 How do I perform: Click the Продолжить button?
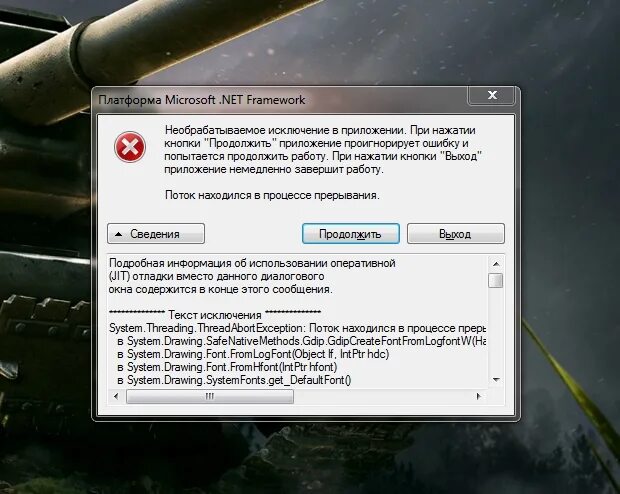click(x=350, y=234)
